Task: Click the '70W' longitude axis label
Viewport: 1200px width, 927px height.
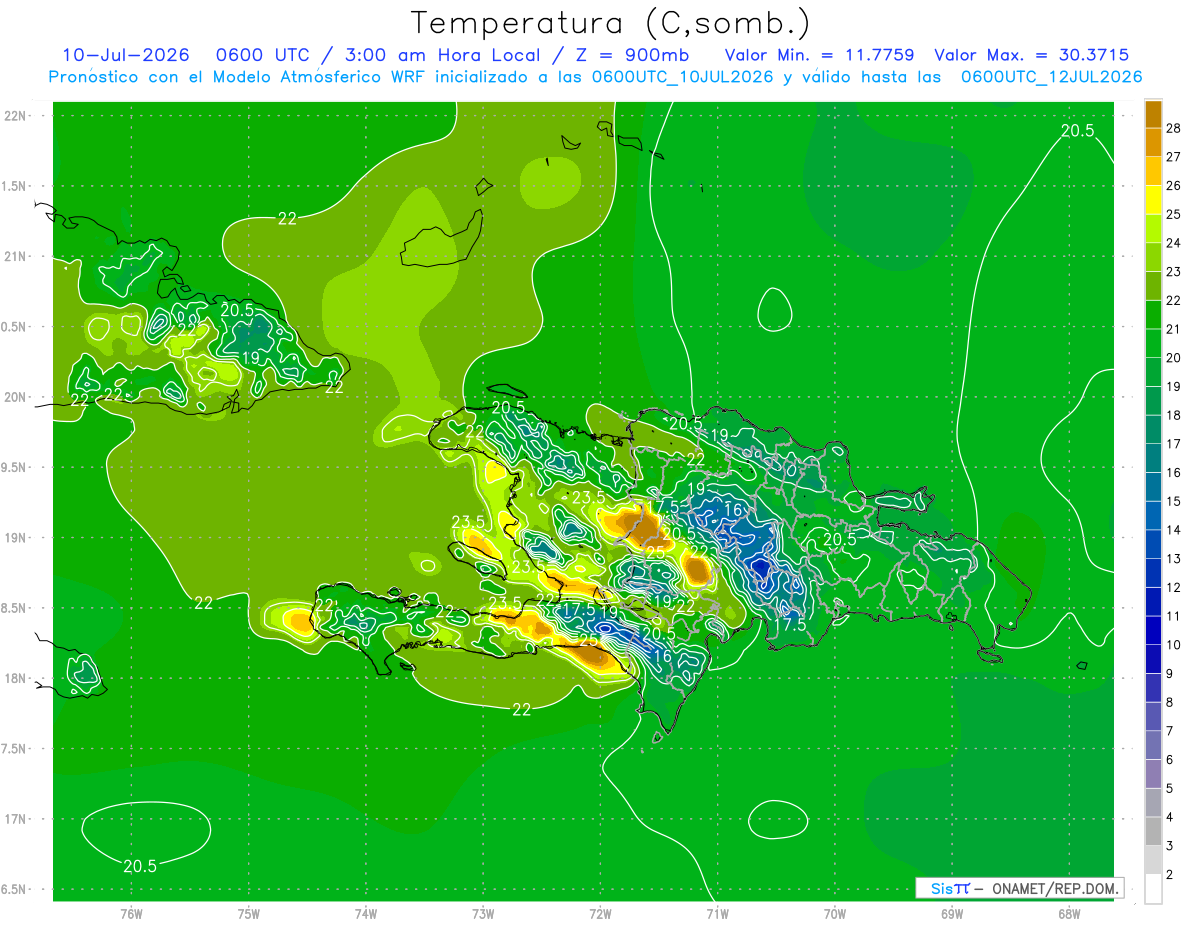Action: tap(835, 914)
